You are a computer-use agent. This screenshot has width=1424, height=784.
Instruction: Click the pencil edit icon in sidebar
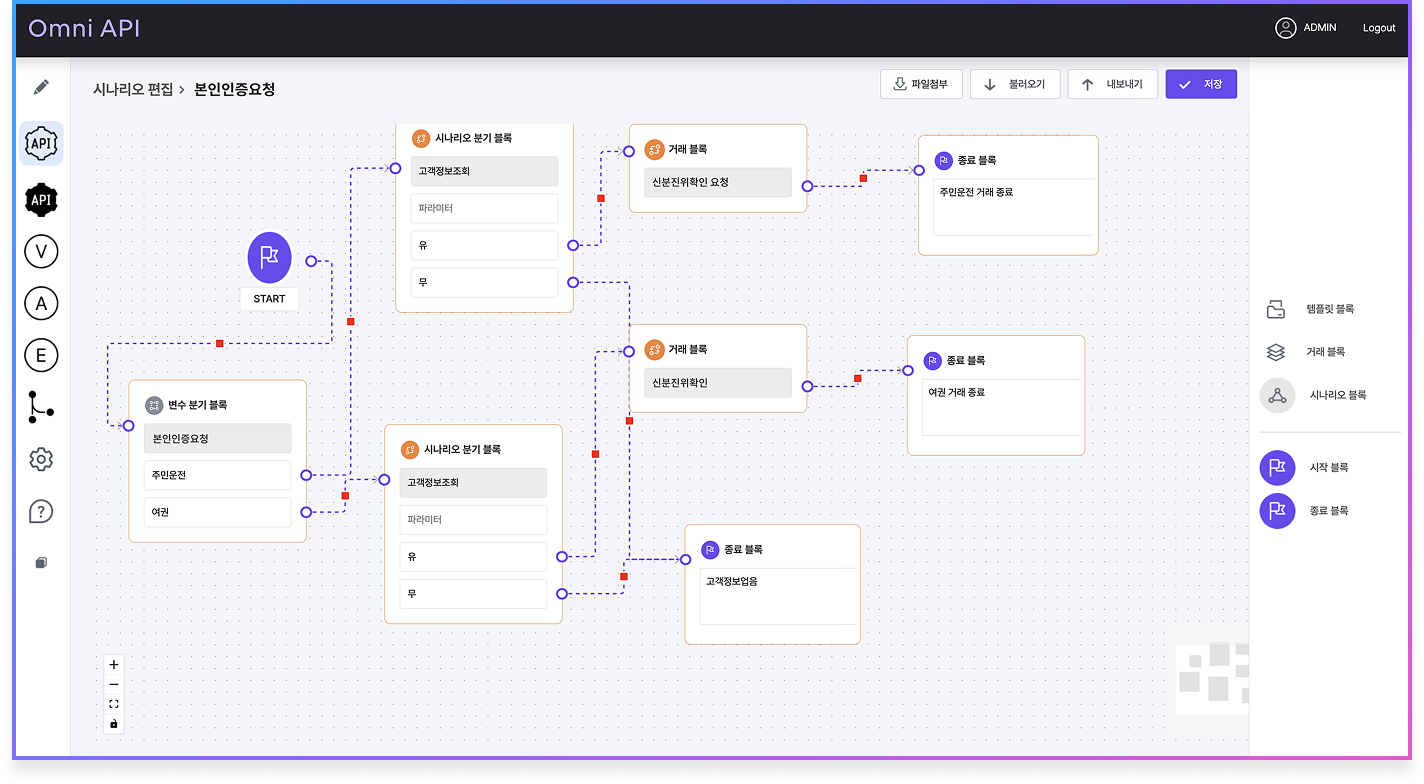pos(41,87)
